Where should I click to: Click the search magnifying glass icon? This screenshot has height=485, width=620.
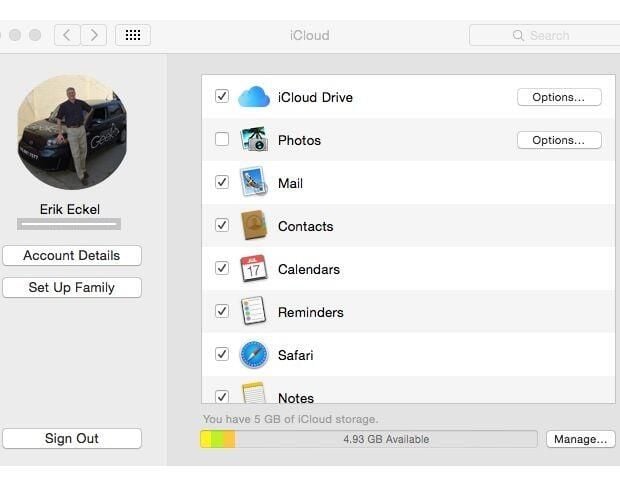point(518,36)
